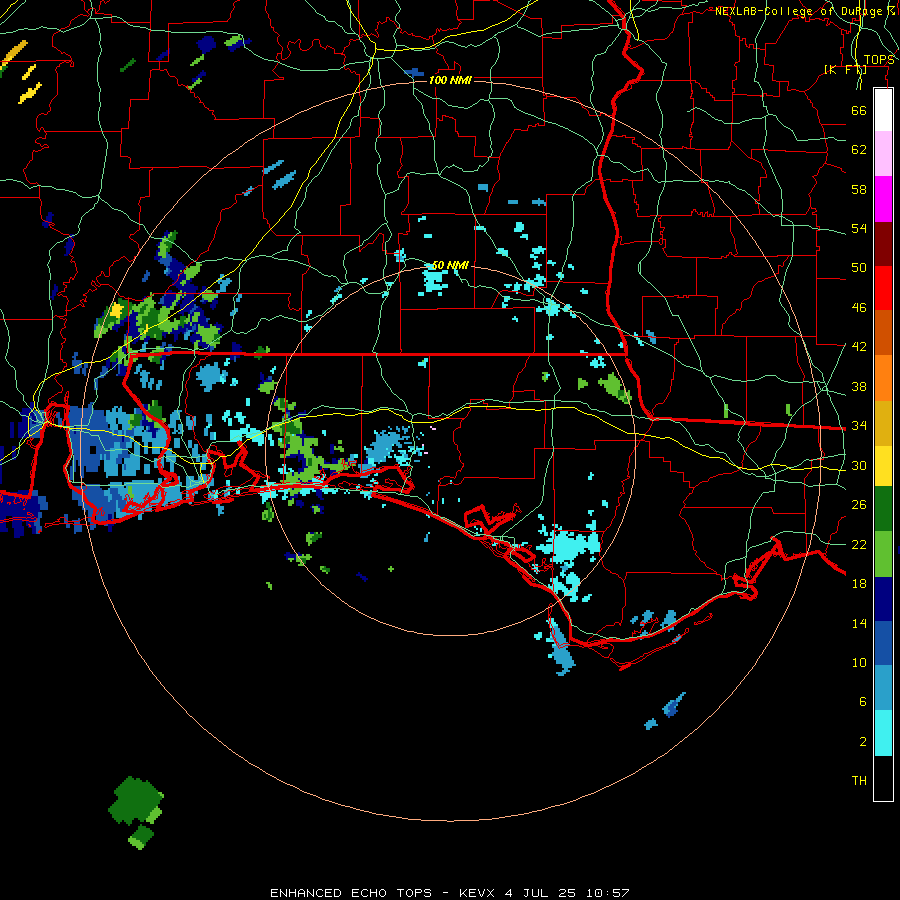Click the light pink legend swatch
Viewport: 900px width, 900px height.
pyautogui.click(x=883, y=154)
